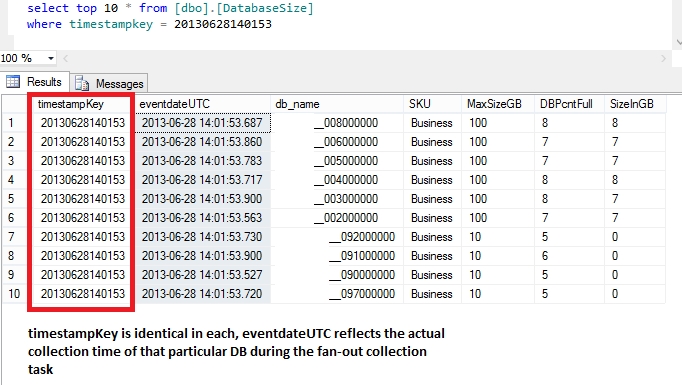The image size is (682, 385).
Task: Click the eventdateUTC cell ending 53.687
Action: pyautogui.click(x=203, y=123)
